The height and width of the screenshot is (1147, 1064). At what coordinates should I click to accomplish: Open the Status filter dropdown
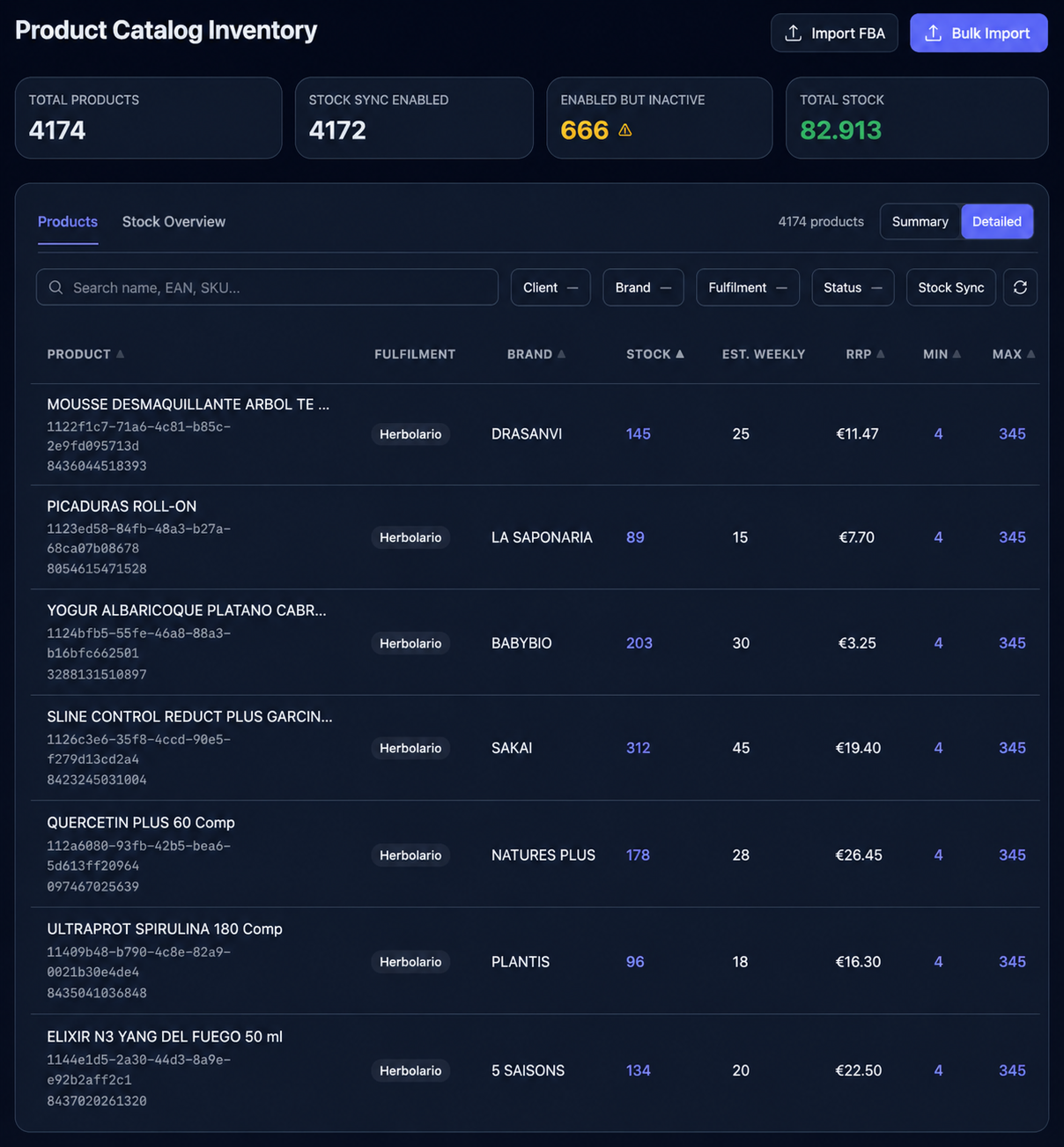[x=852, y=287]
